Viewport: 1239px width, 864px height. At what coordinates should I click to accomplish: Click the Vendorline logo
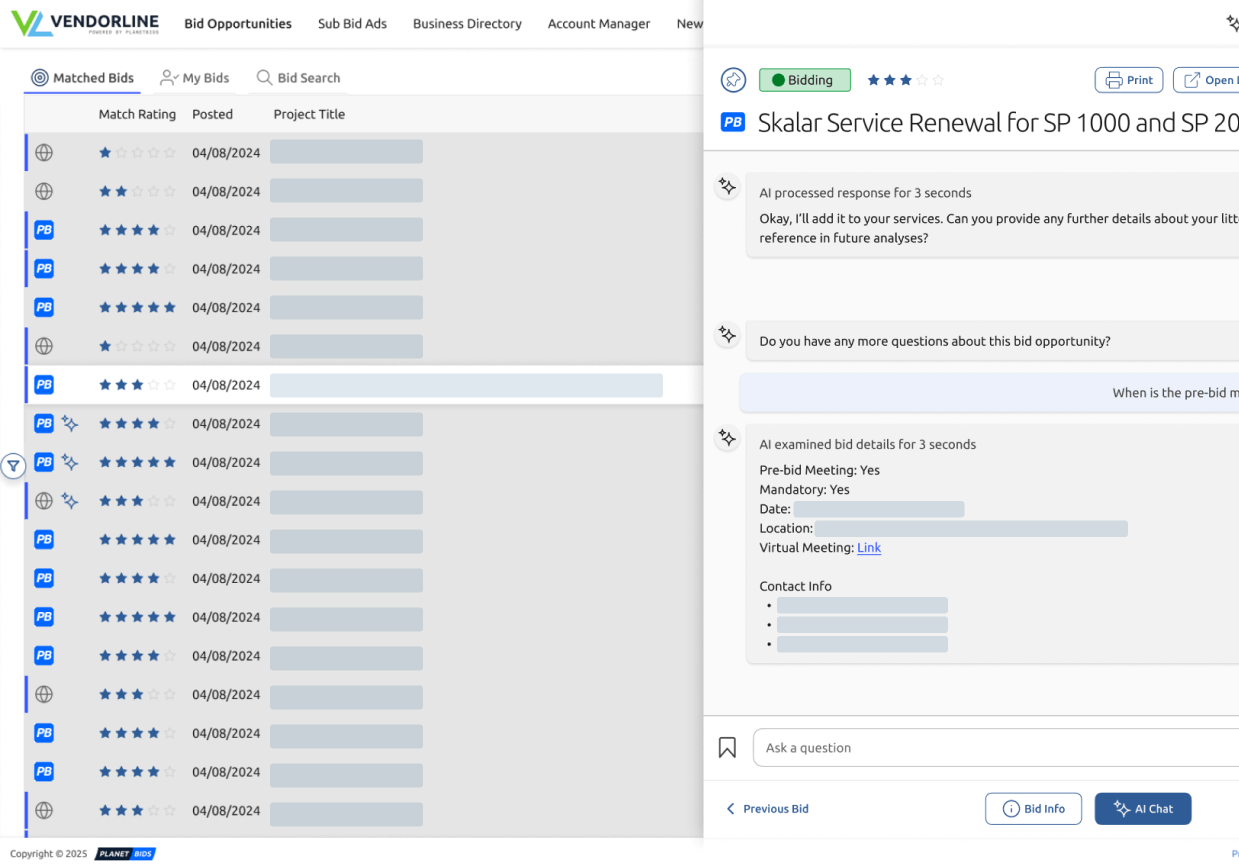click(86, 23)
